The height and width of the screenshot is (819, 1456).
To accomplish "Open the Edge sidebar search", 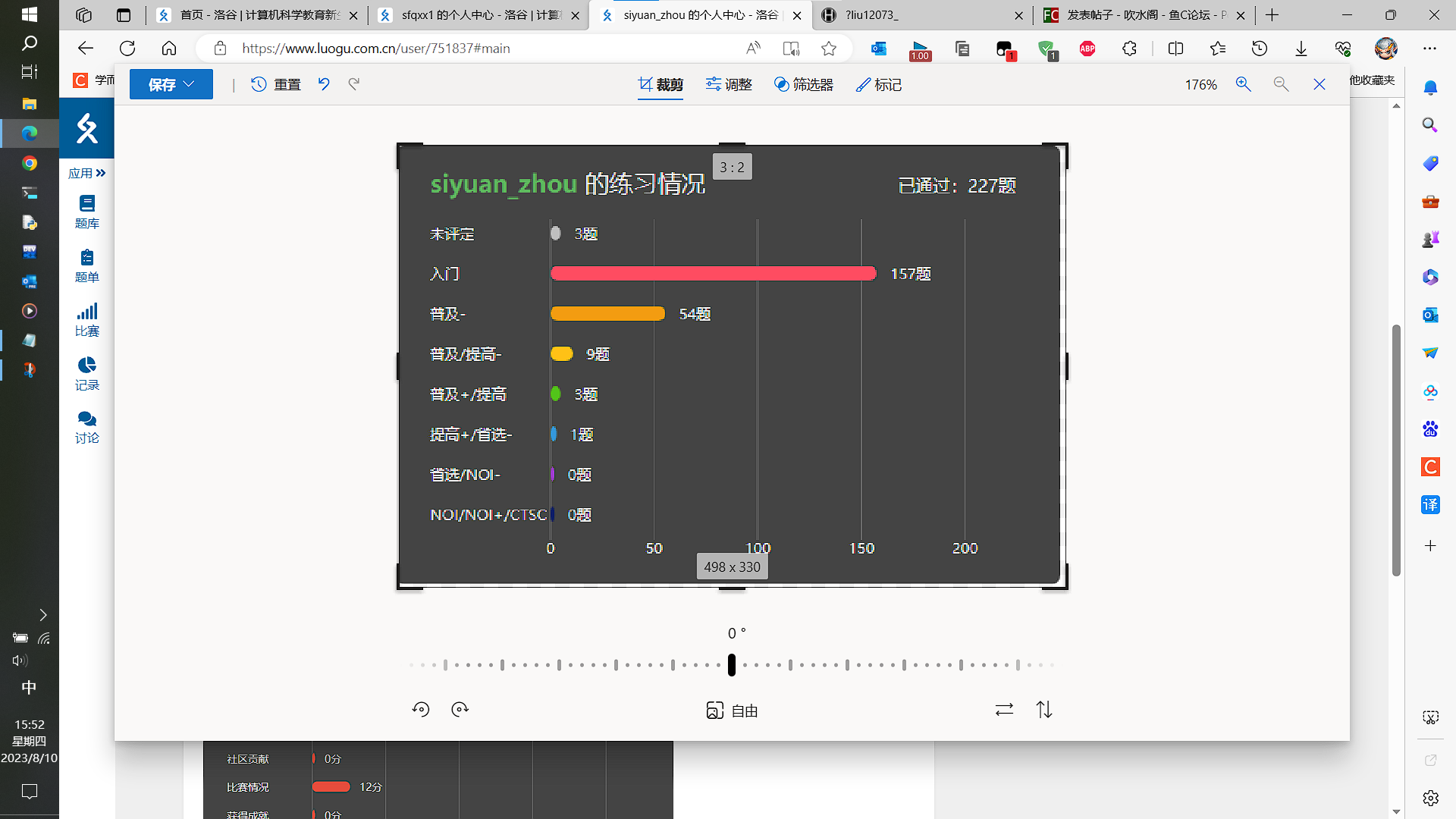I will [1430, 125].
